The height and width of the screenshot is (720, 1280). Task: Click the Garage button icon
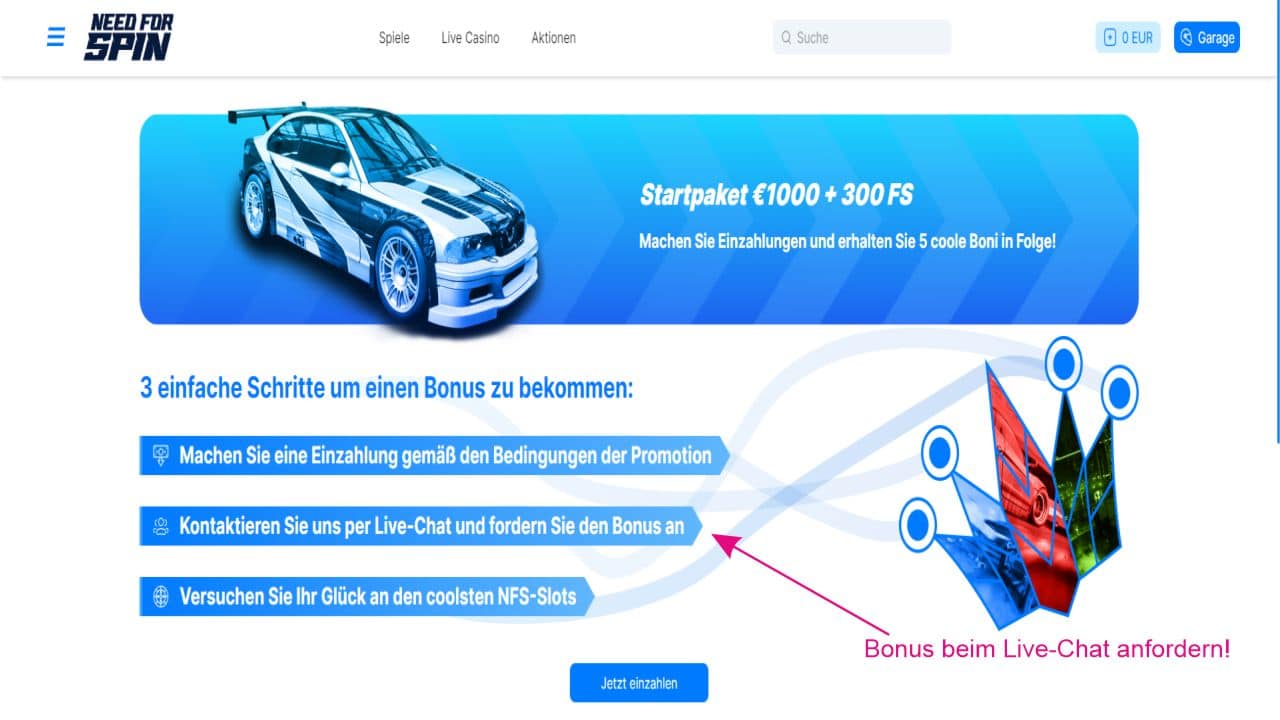point(1186,38)
